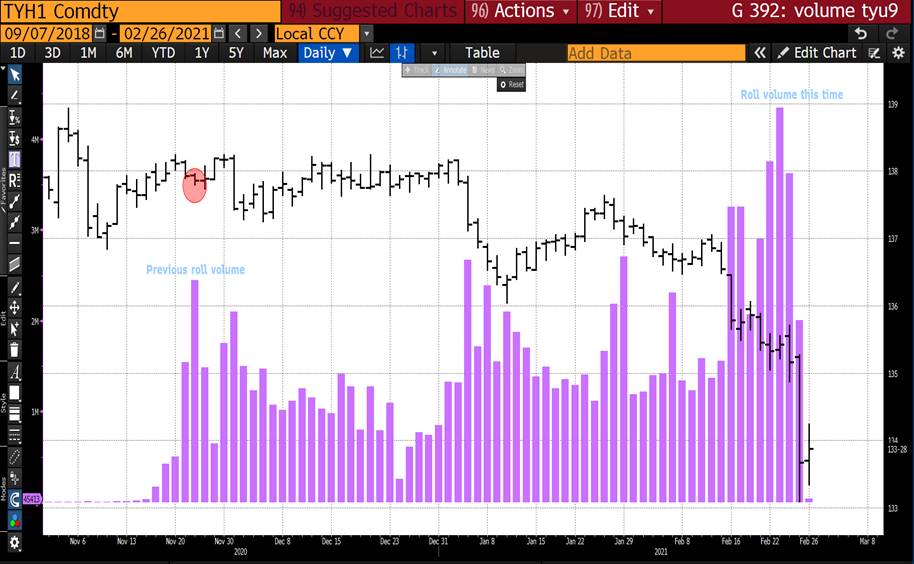Collapse panel with double left chevron
Viewport: 914px width, 564px height.
[760, 53]
